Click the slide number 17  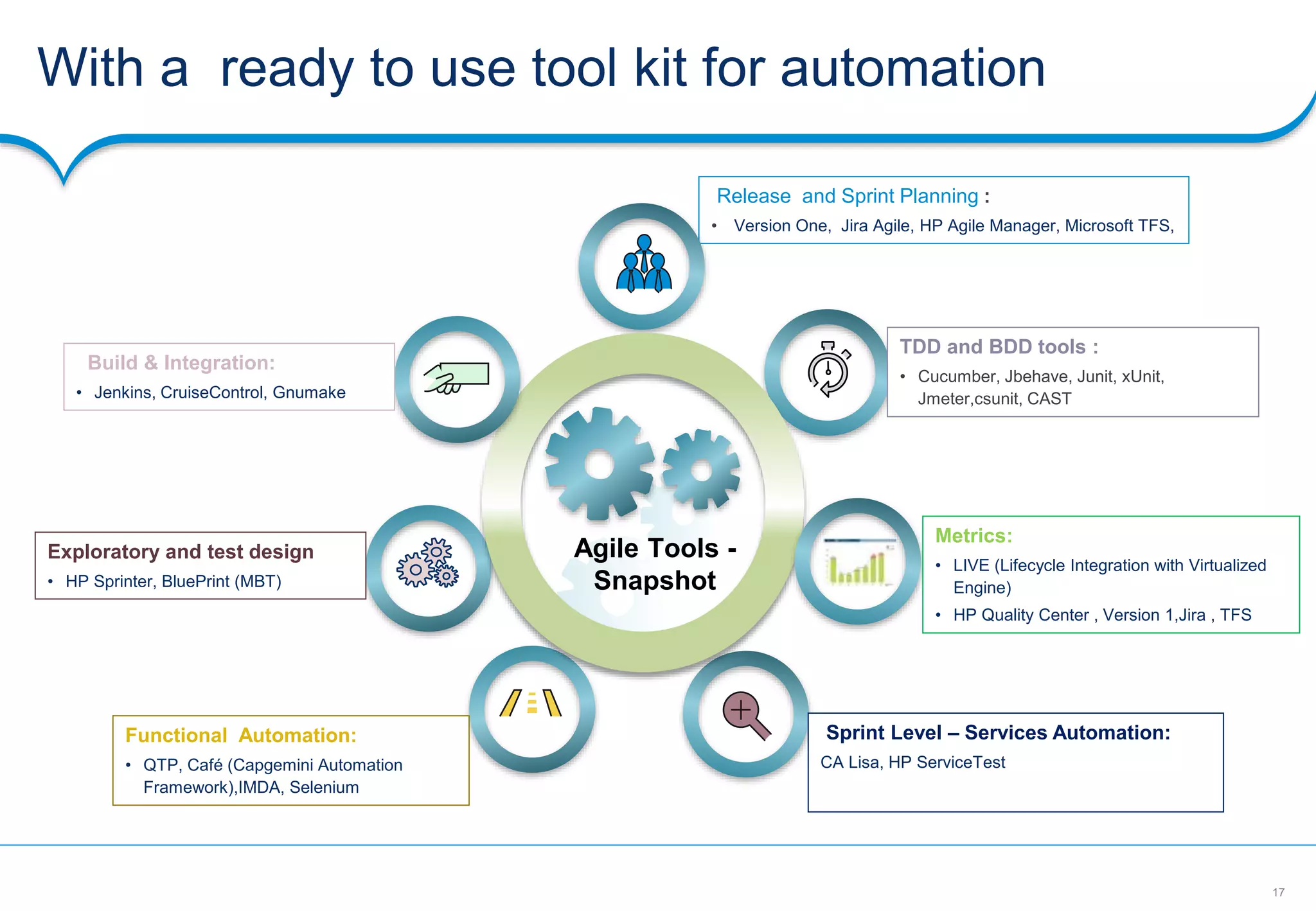(x=1278, y=892)
